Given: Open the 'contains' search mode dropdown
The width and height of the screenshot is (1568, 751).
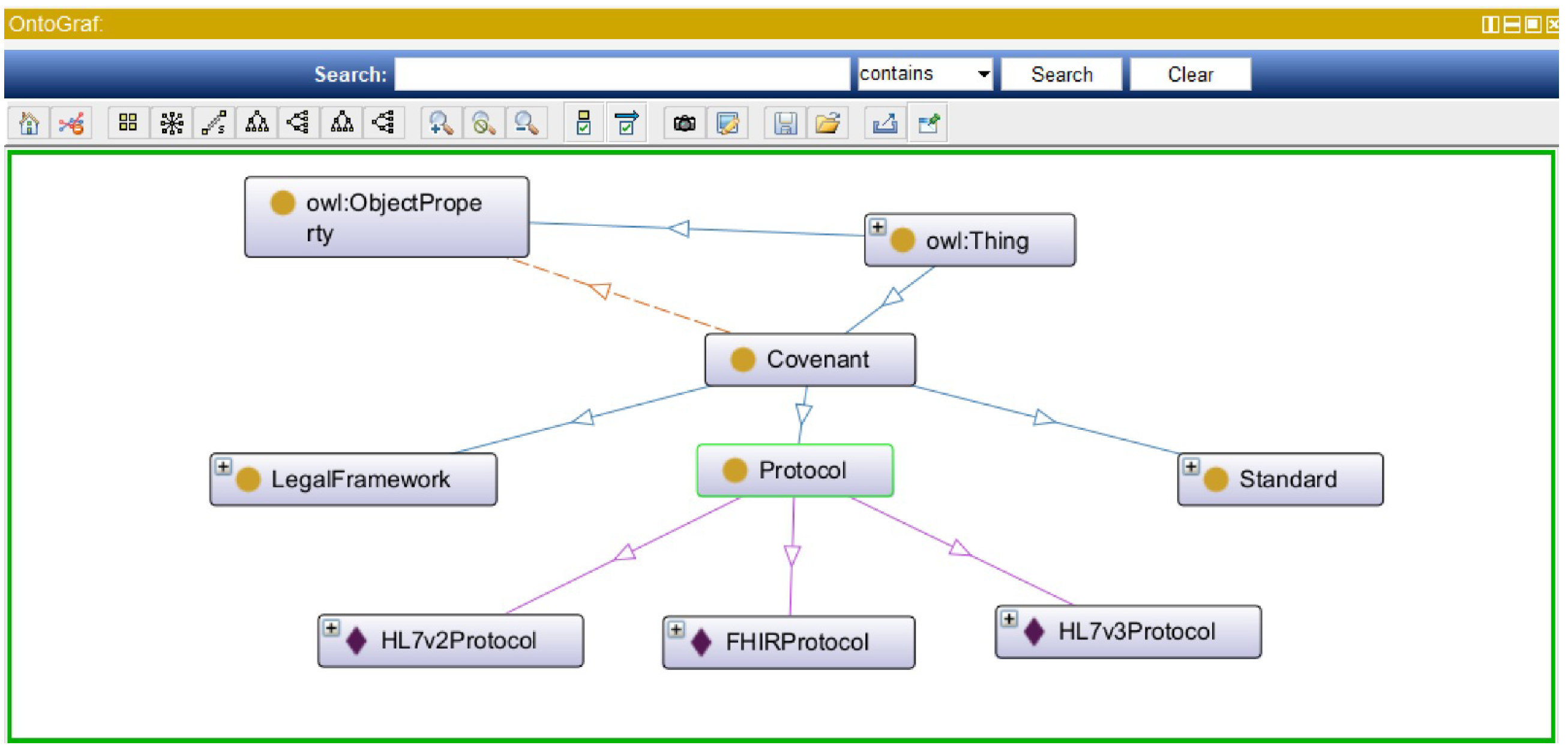Looking at the screenshot, I should tap(925, 74).
